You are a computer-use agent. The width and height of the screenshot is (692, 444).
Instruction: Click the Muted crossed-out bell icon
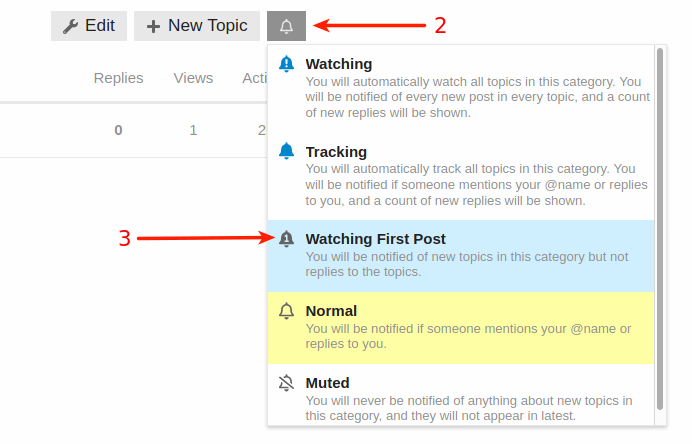[x=286, y=383]
